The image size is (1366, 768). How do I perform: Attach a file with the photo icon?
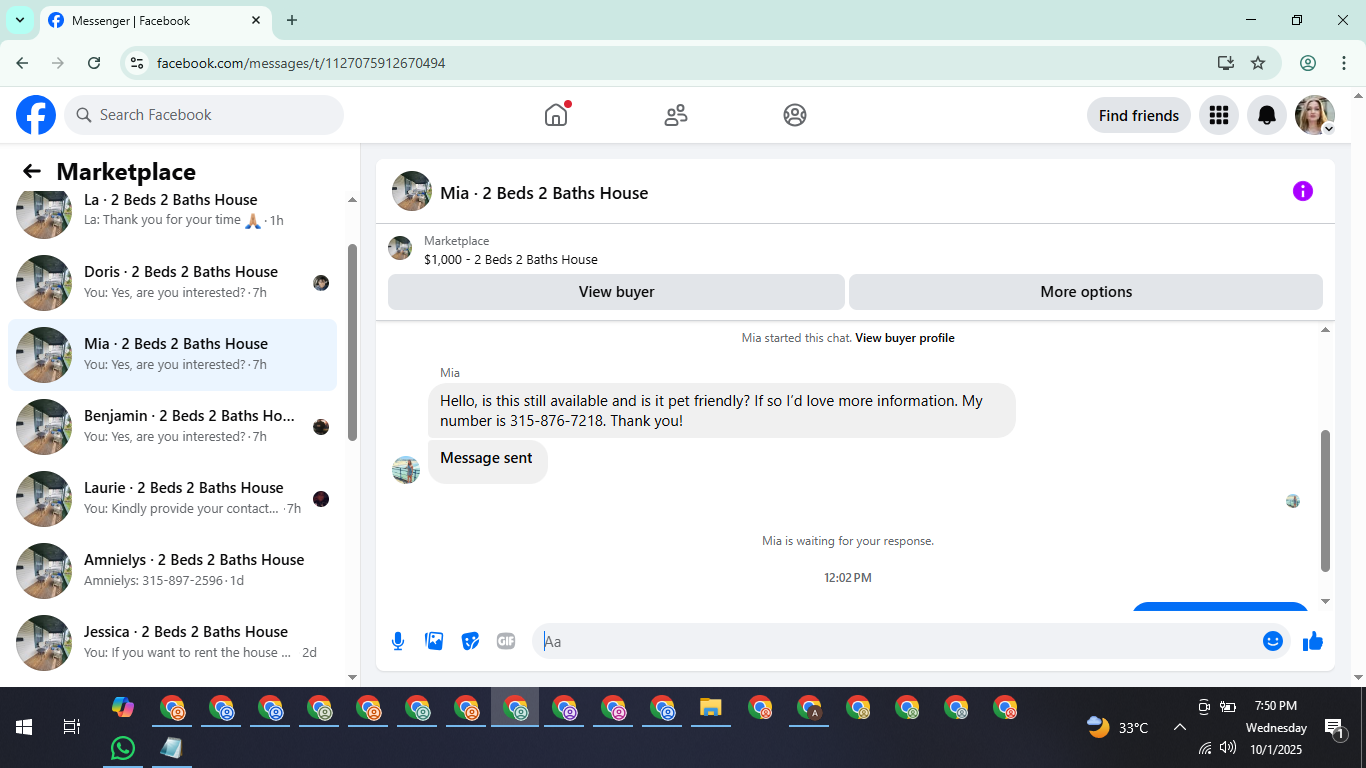pyautogui.click(x=434, y=641)
